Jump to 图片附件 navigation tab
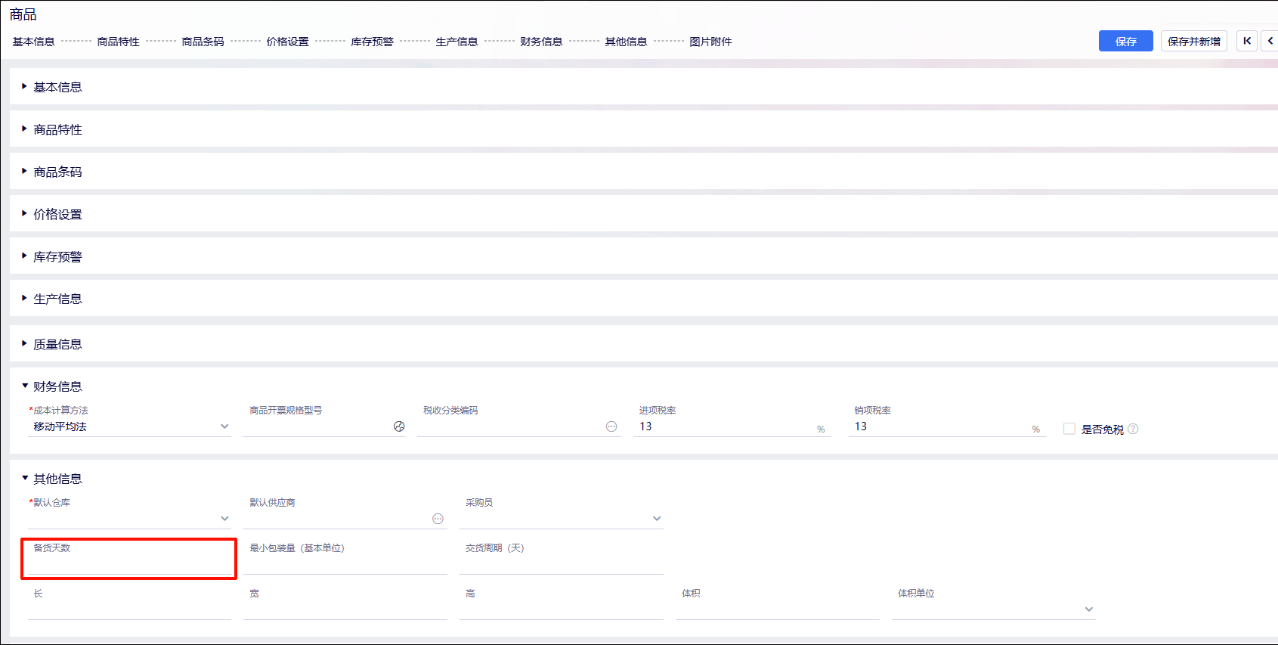The width and height of the screenshot is (1278, 645). [711, 42]
